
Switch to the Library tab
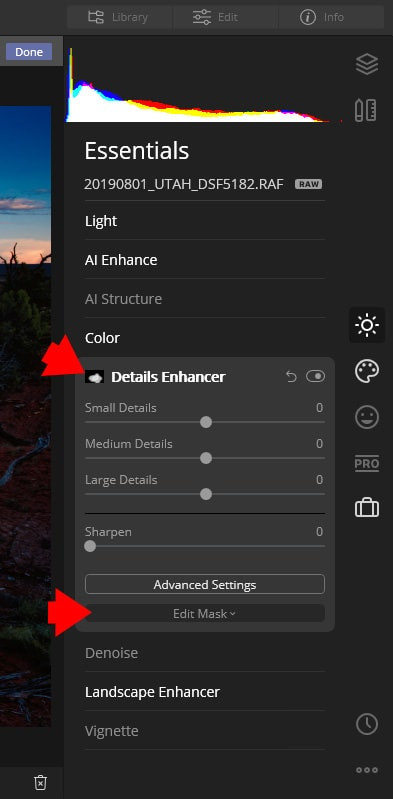tap(120, 17)
